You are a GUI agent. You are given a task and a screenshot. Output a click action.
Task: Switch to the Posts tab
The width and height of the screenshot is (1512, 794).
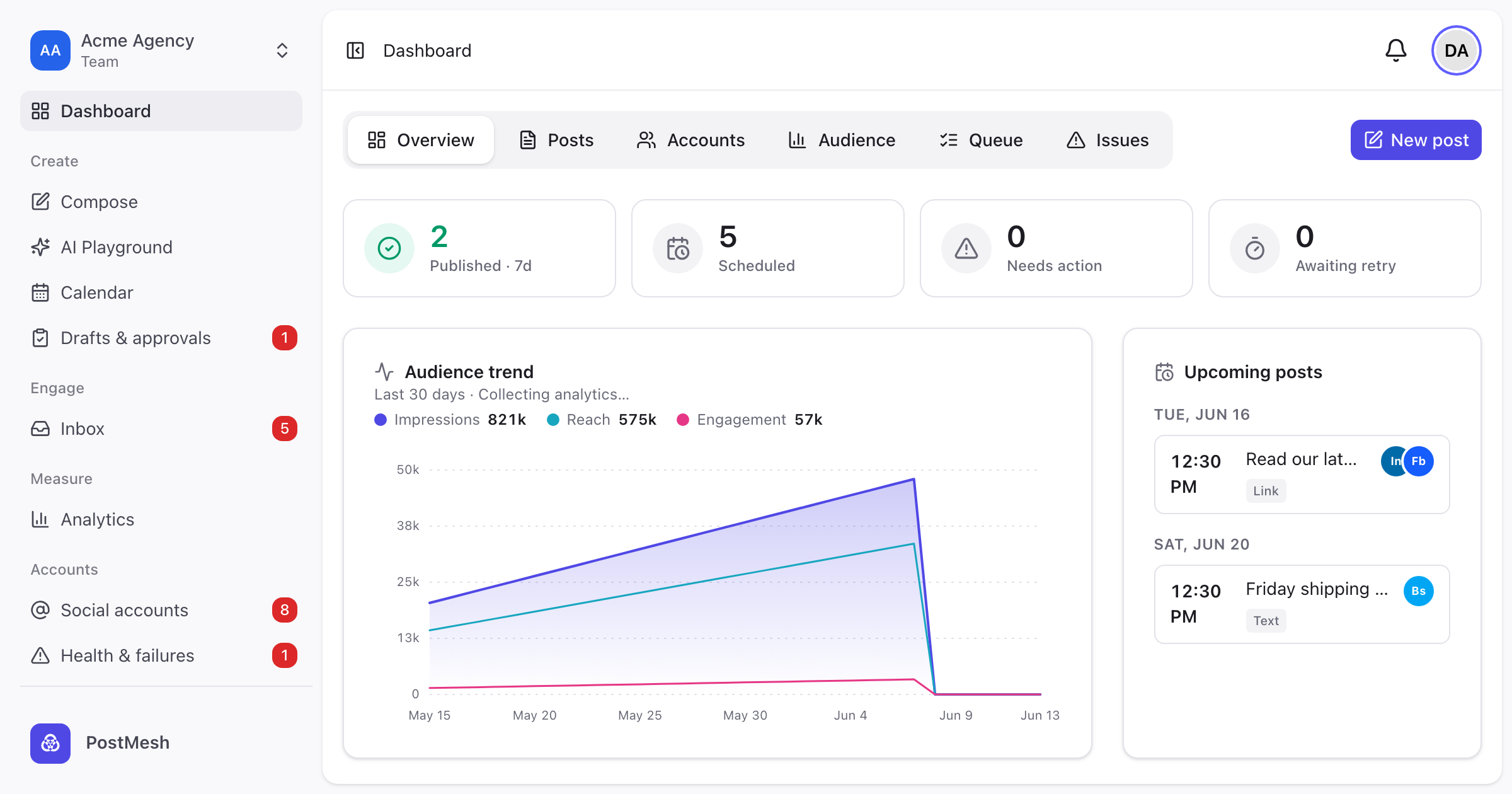pyautogui.click(x=556, y=140)
